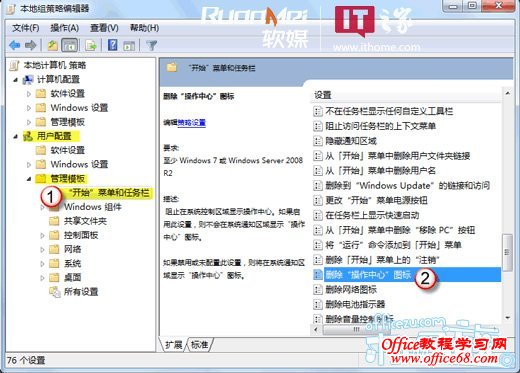The width and height of the screenshot is (520, 373).
Task: Switch to the 标准 tab
Action: [x=199, y=344]
